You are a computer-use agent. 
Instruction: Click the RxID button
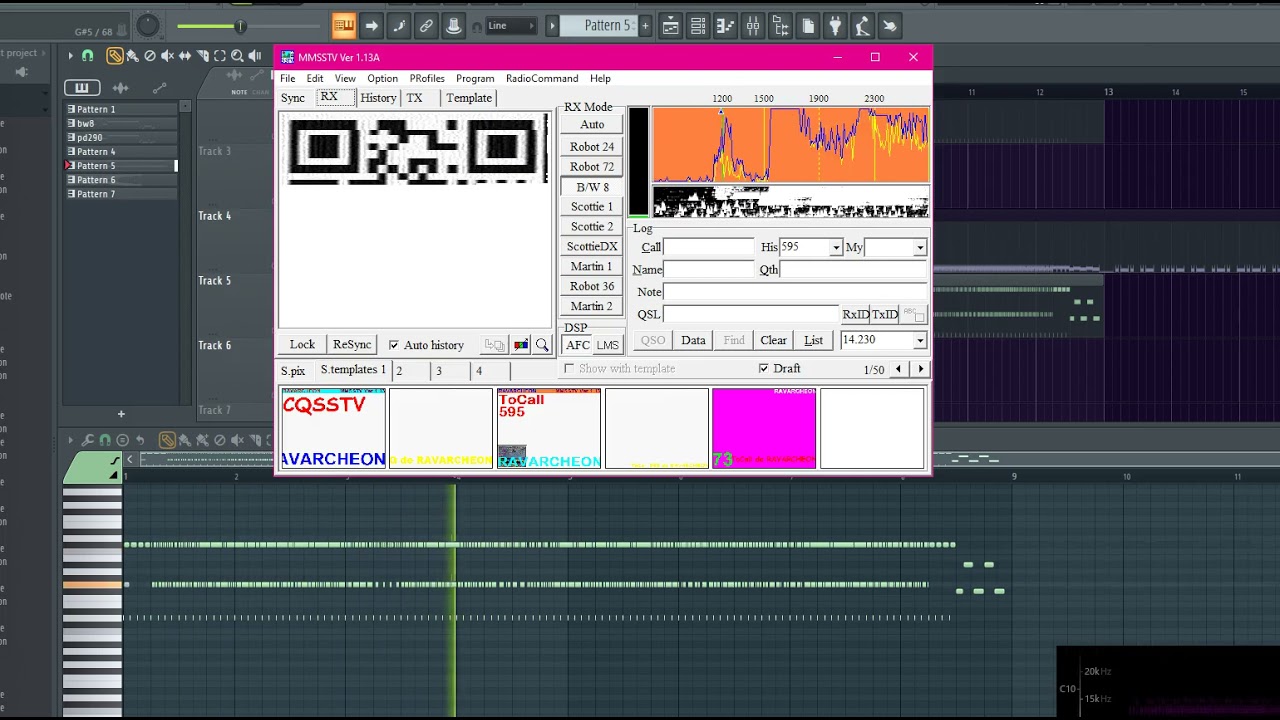coord(856,314)
